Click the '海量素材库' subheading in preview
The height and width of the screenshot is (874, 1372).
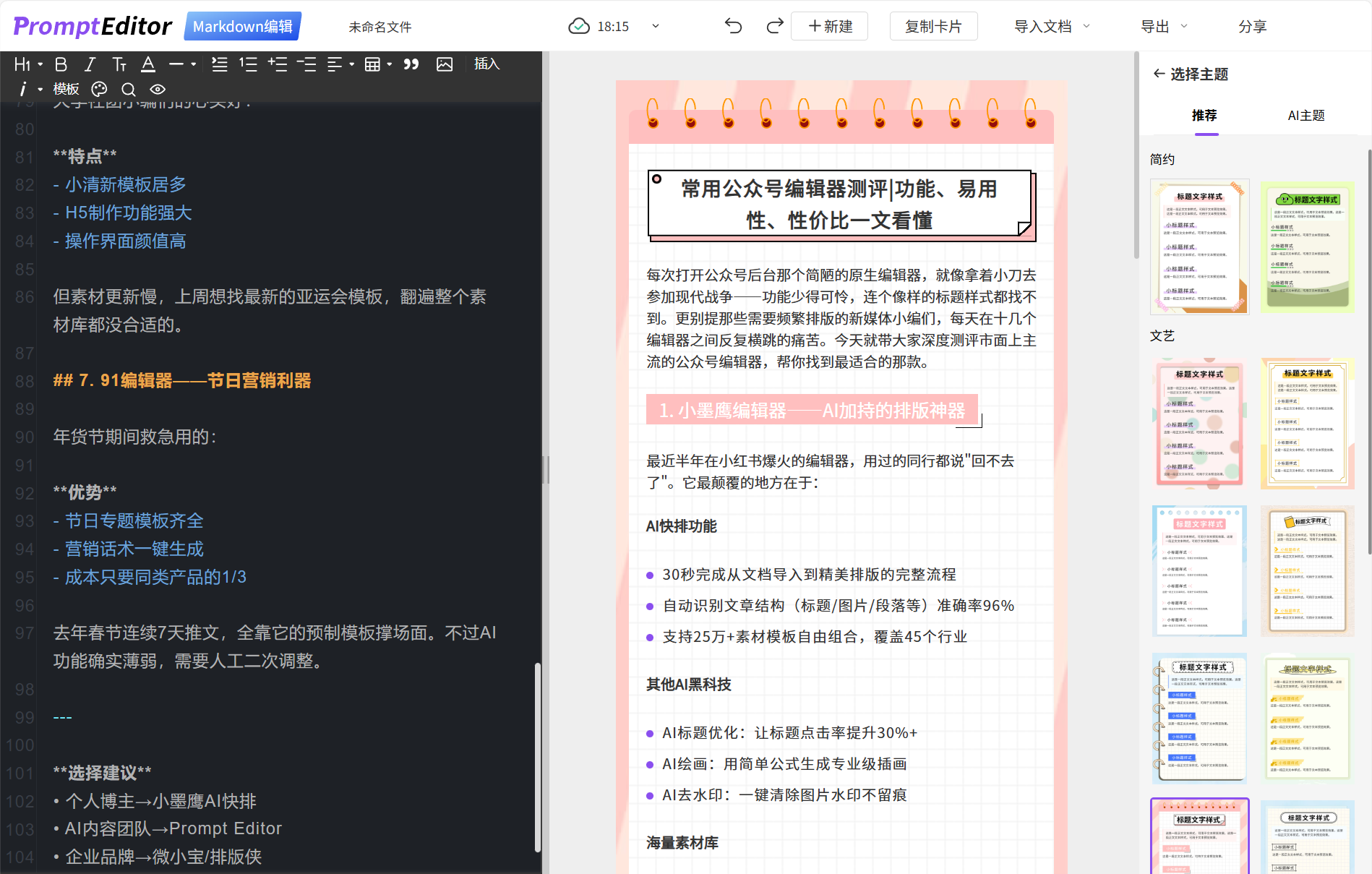tap(682, 843)
